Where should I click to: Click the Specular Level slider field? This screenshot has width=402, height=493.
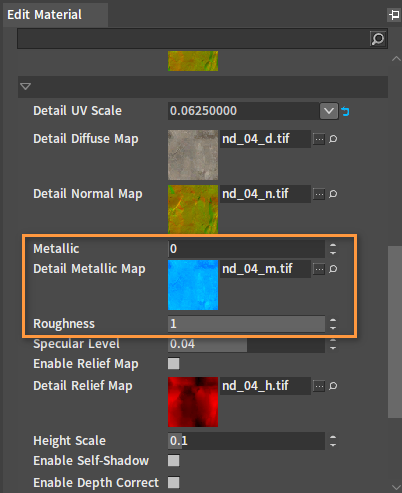tap(246, 344)
